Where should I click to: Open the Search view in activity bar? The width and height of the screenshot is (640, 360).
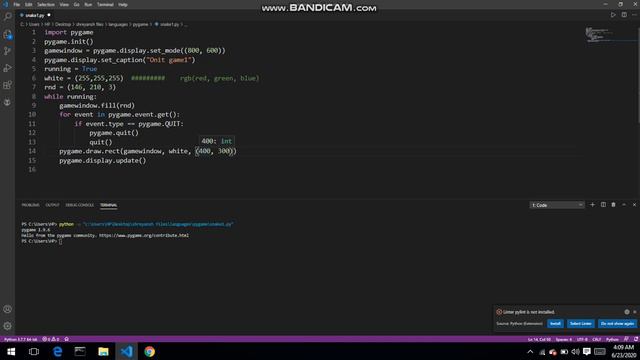(7, 17)
